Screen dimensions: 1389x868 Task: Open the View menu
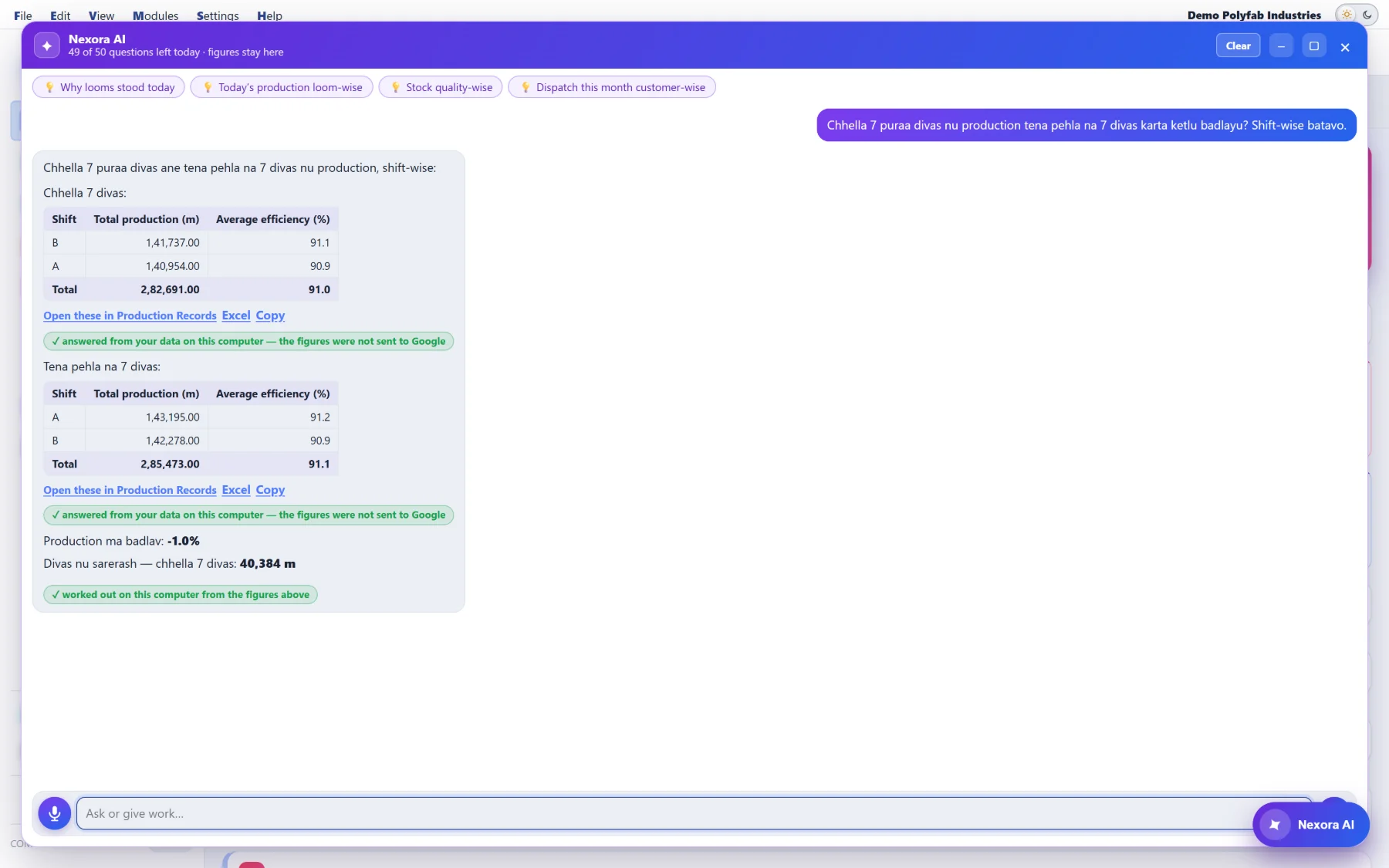tap(101, 15)
